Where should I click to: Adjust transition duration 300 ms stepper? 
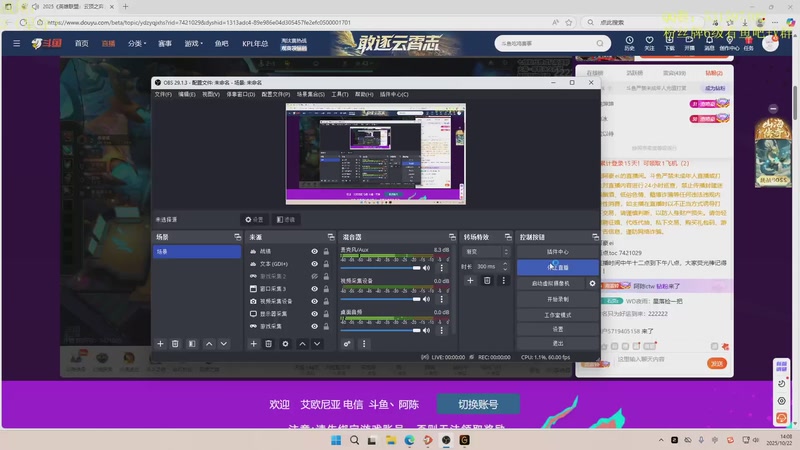(x=505, y=266)
